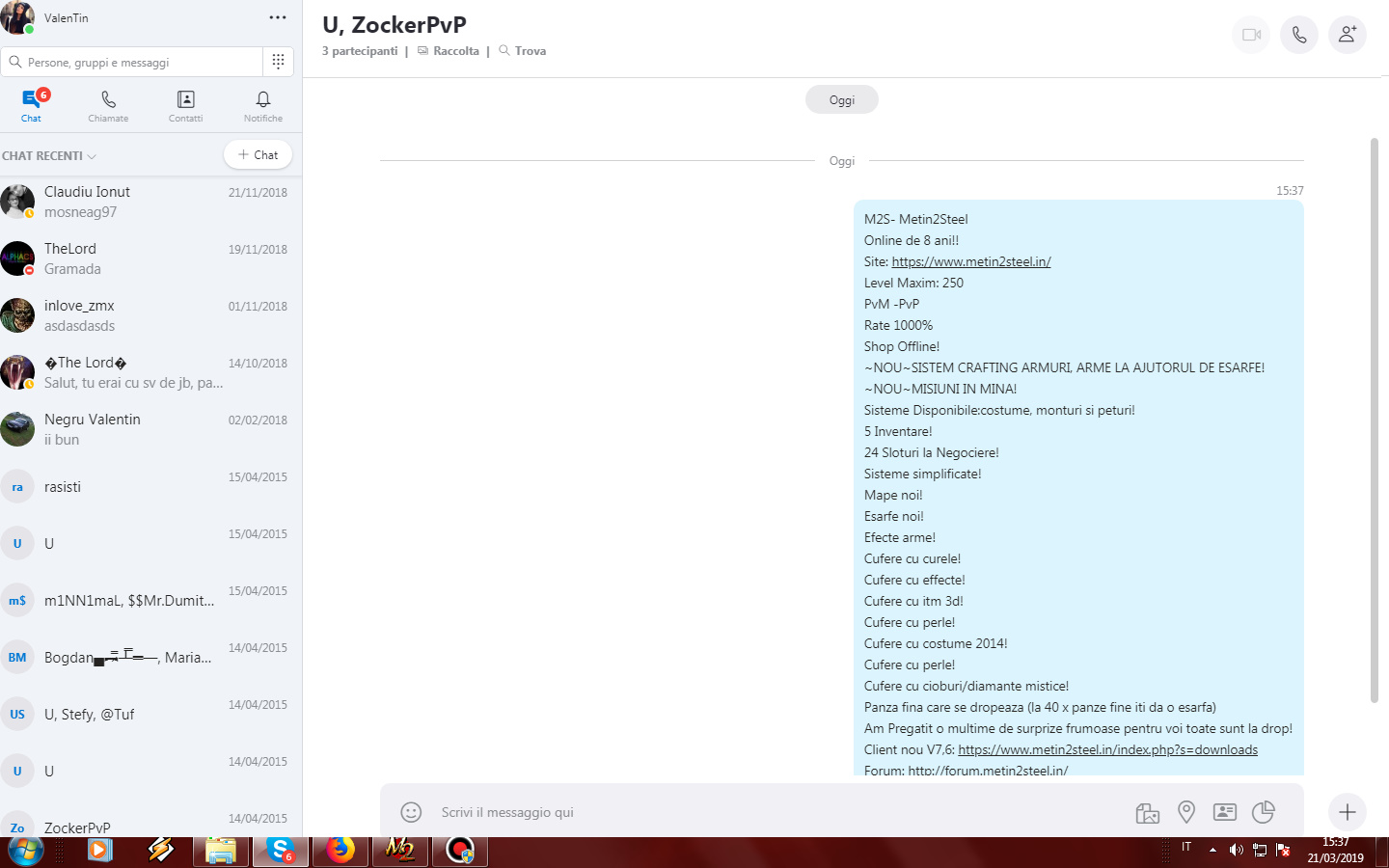The height and width of the screenshot is (868, 1389).
Task: Click the IT language indicator
Action: (x=1186, y=847)
